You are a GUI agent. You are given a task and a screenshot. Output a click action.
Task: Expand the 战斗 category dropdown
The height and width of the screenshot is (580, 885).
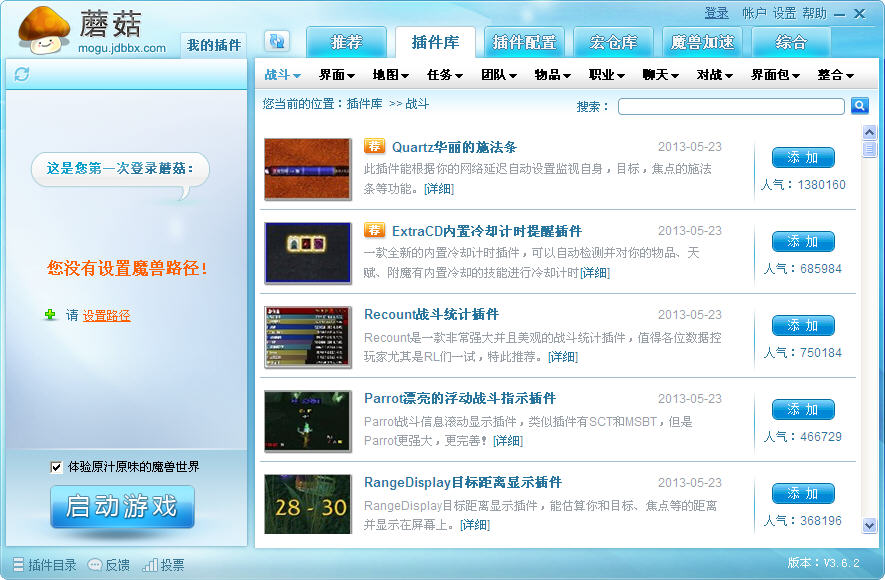click(x=283, y=75)
